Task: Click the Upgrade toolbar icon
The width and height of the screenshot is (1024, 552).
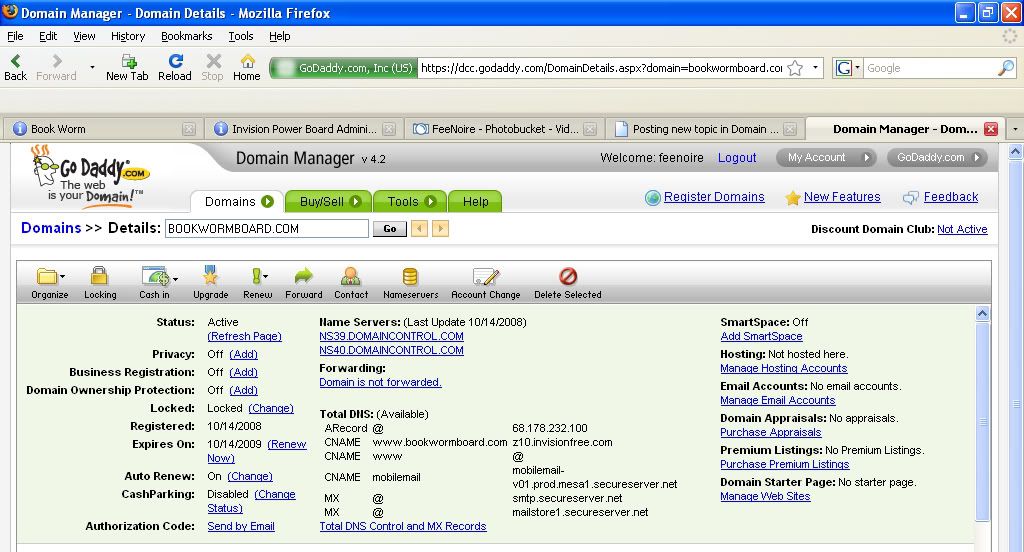Action: pyautogui.click(x=210, y=277)
